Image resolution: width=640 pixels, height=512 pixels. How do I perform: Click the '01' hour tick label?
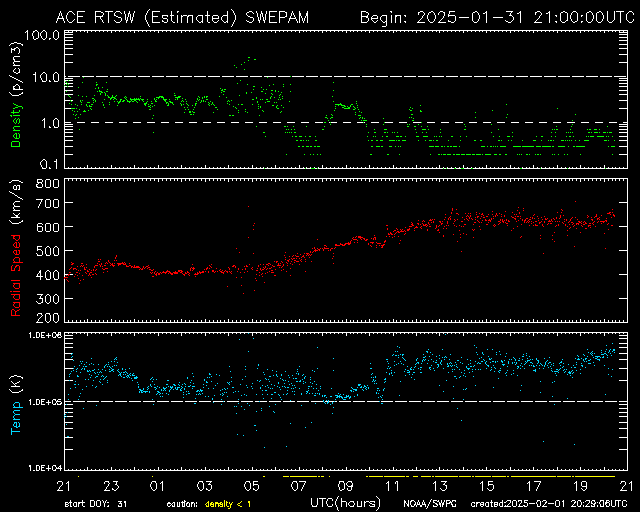tap(157, 486)
